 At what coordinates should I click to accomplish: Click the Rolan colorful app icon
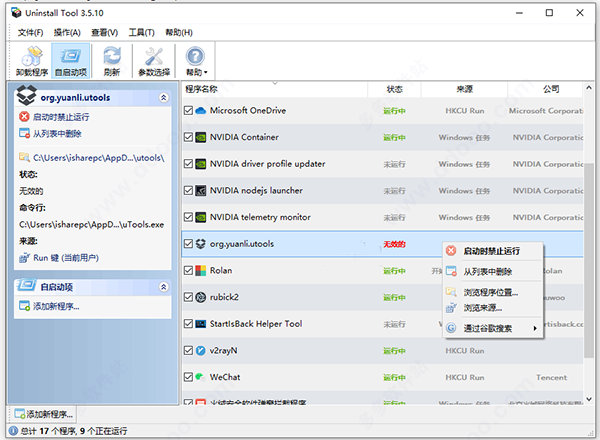201,271
